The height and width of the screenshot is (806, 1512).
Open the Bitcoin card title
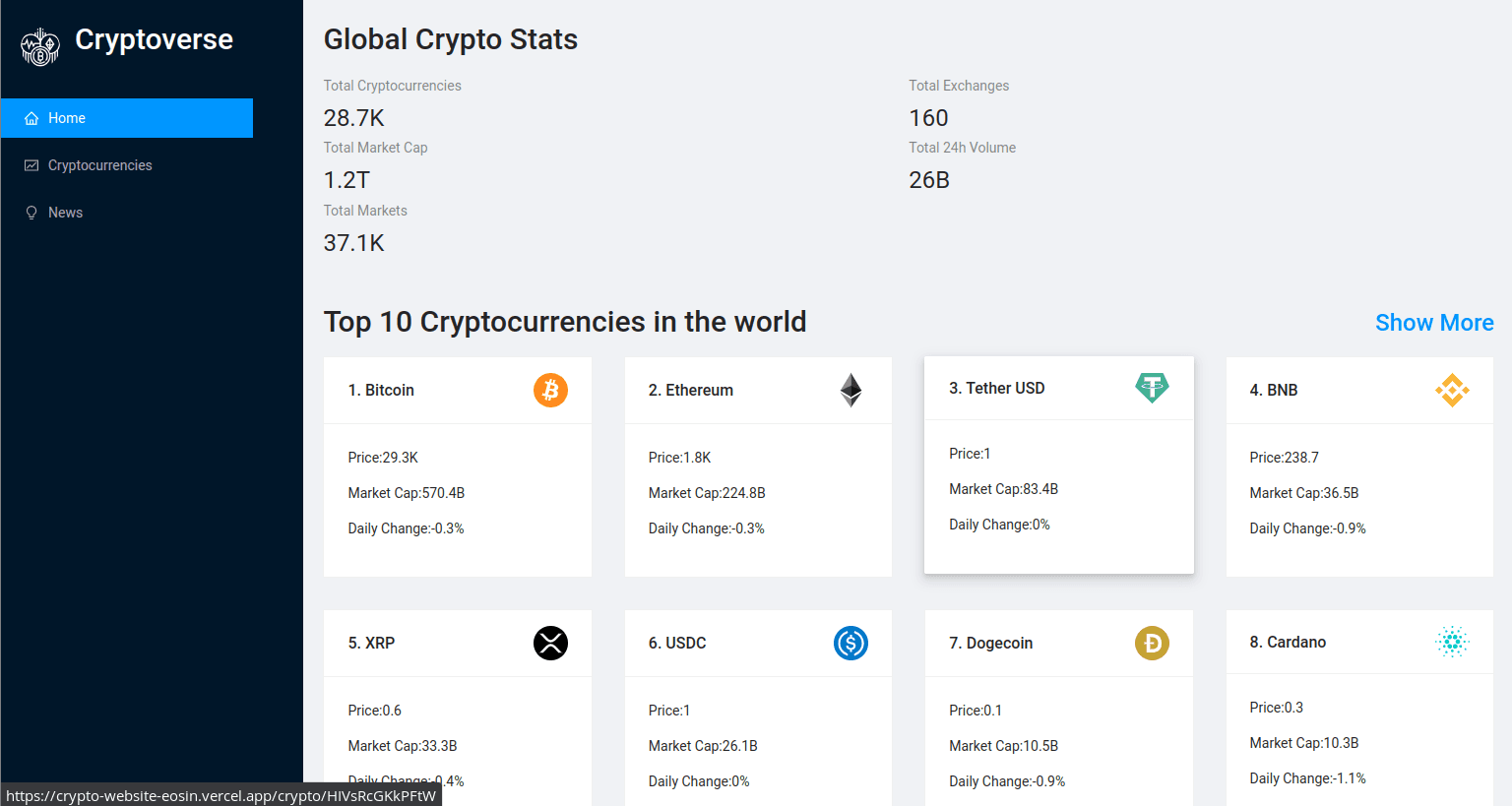(381, 391)
